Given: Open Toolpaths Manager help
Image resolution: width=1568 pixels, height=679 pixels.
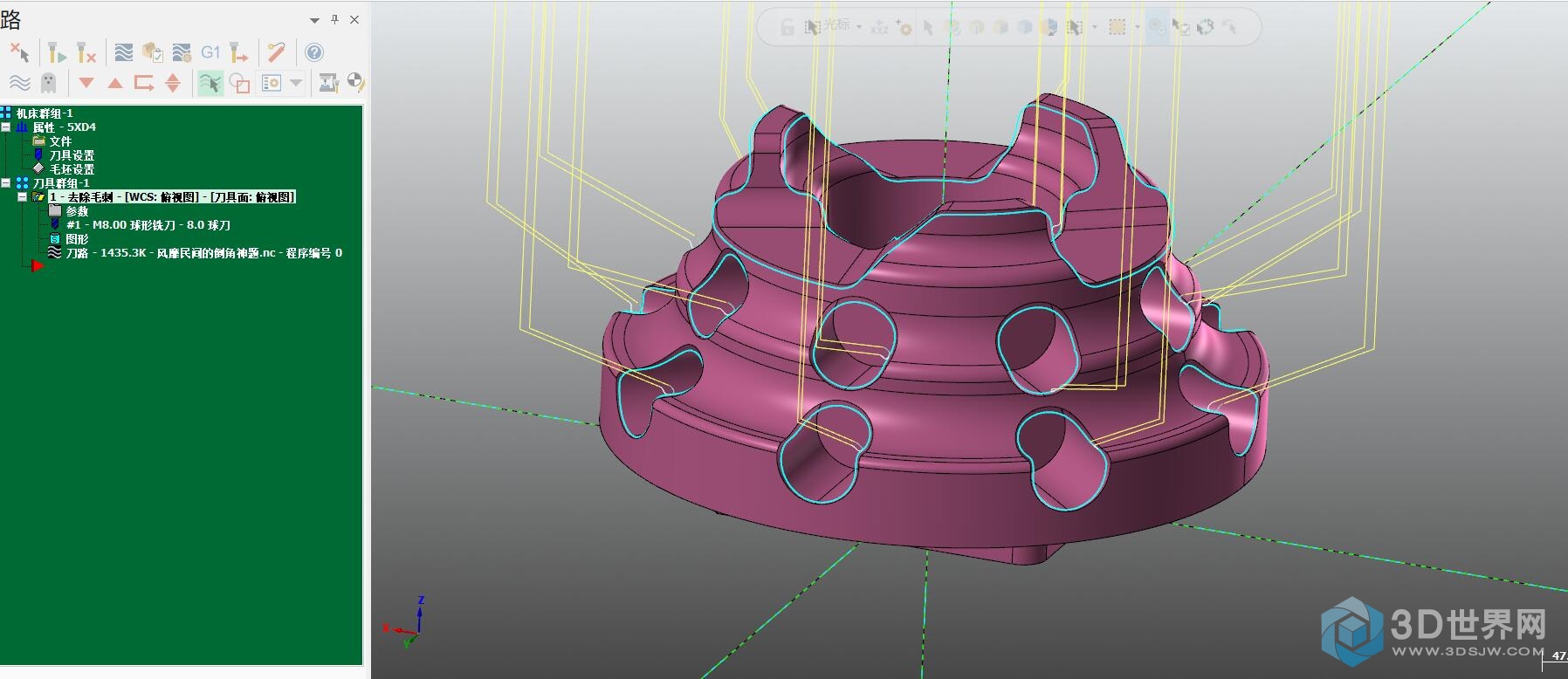Looking at the screenshot, I should point(314,52).
